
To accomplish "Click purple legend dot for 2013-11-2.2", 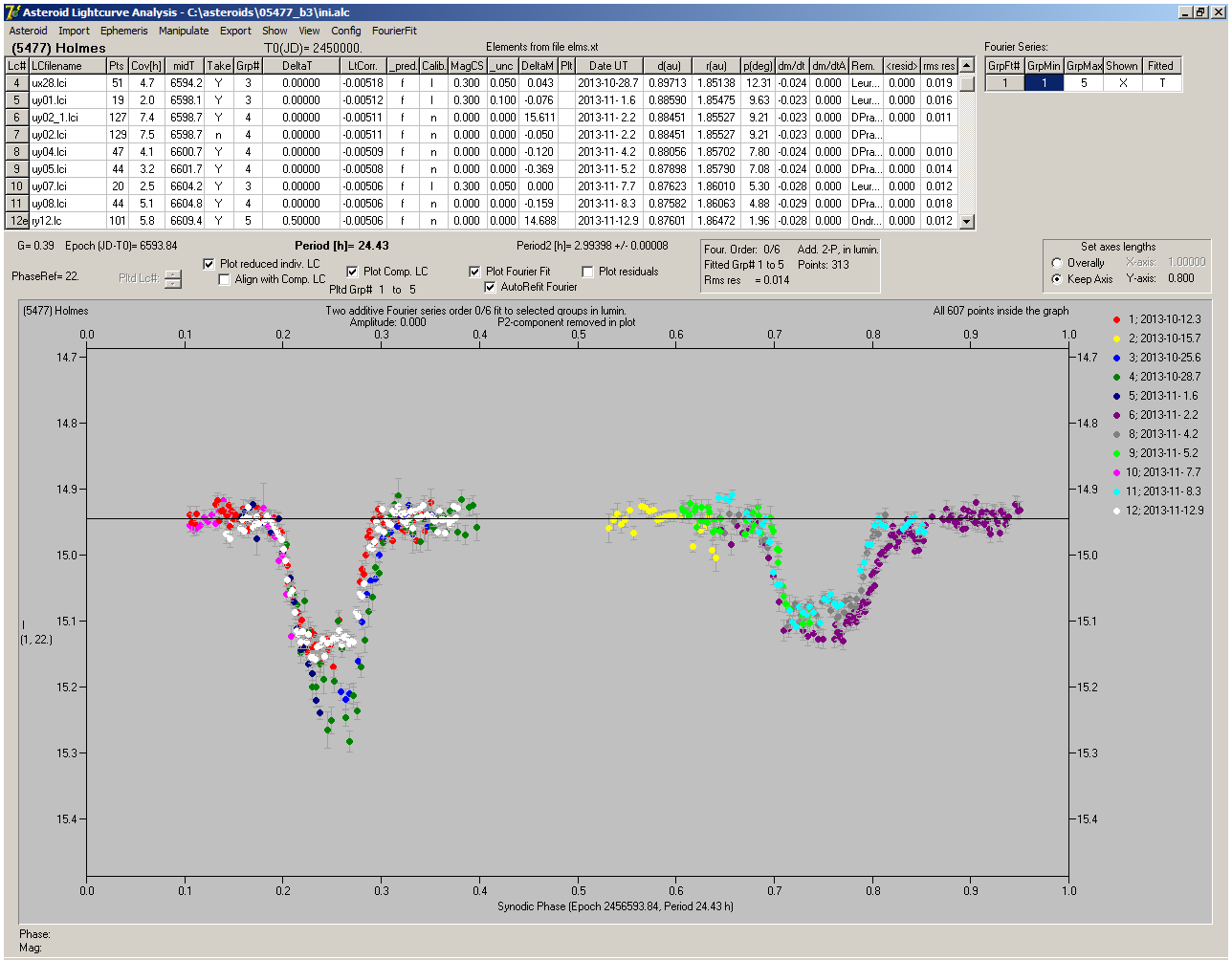I will tap(1117, 415).
